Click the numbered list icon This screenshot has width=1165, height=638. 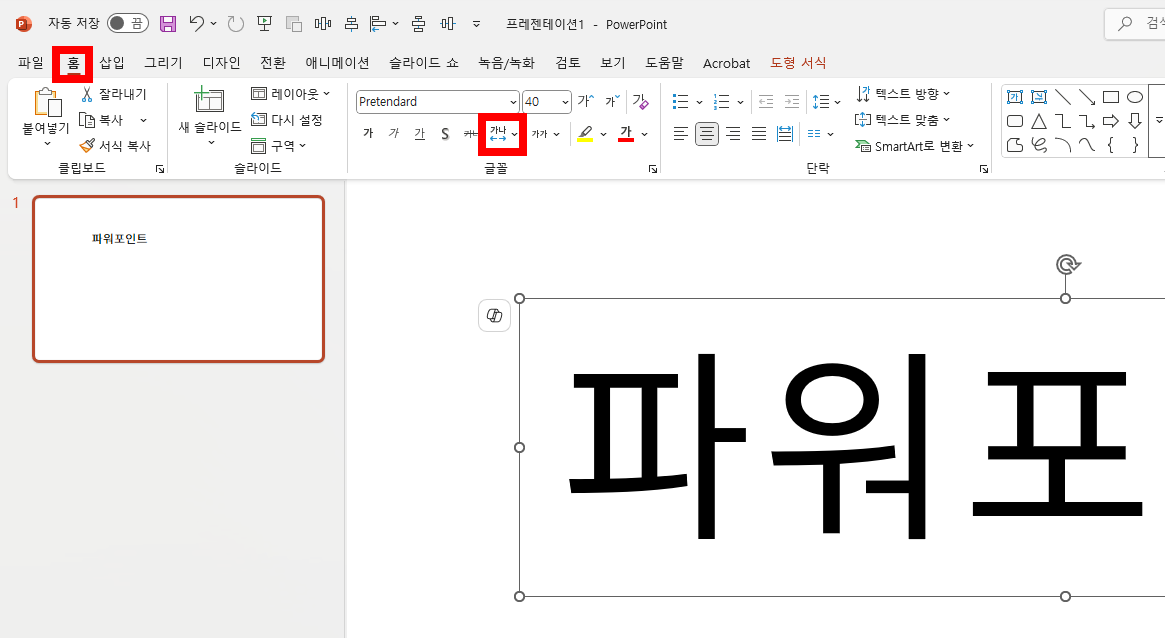click(721, 102)
